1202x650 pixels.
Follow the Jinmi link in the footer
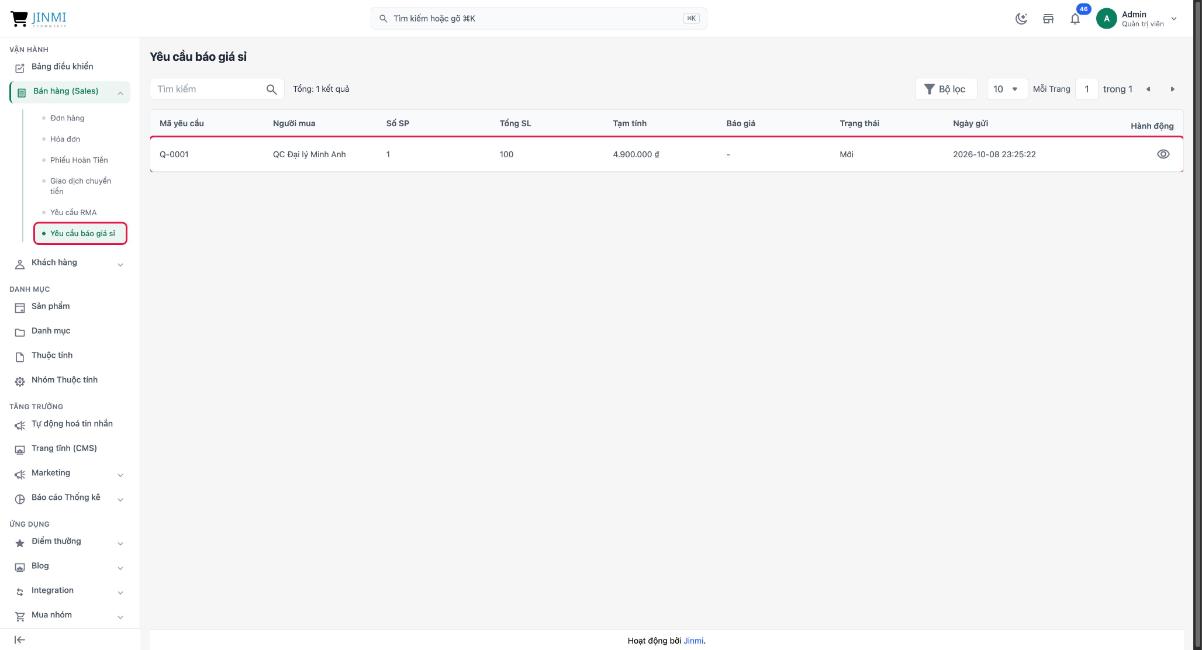click(x=694, y=641)
